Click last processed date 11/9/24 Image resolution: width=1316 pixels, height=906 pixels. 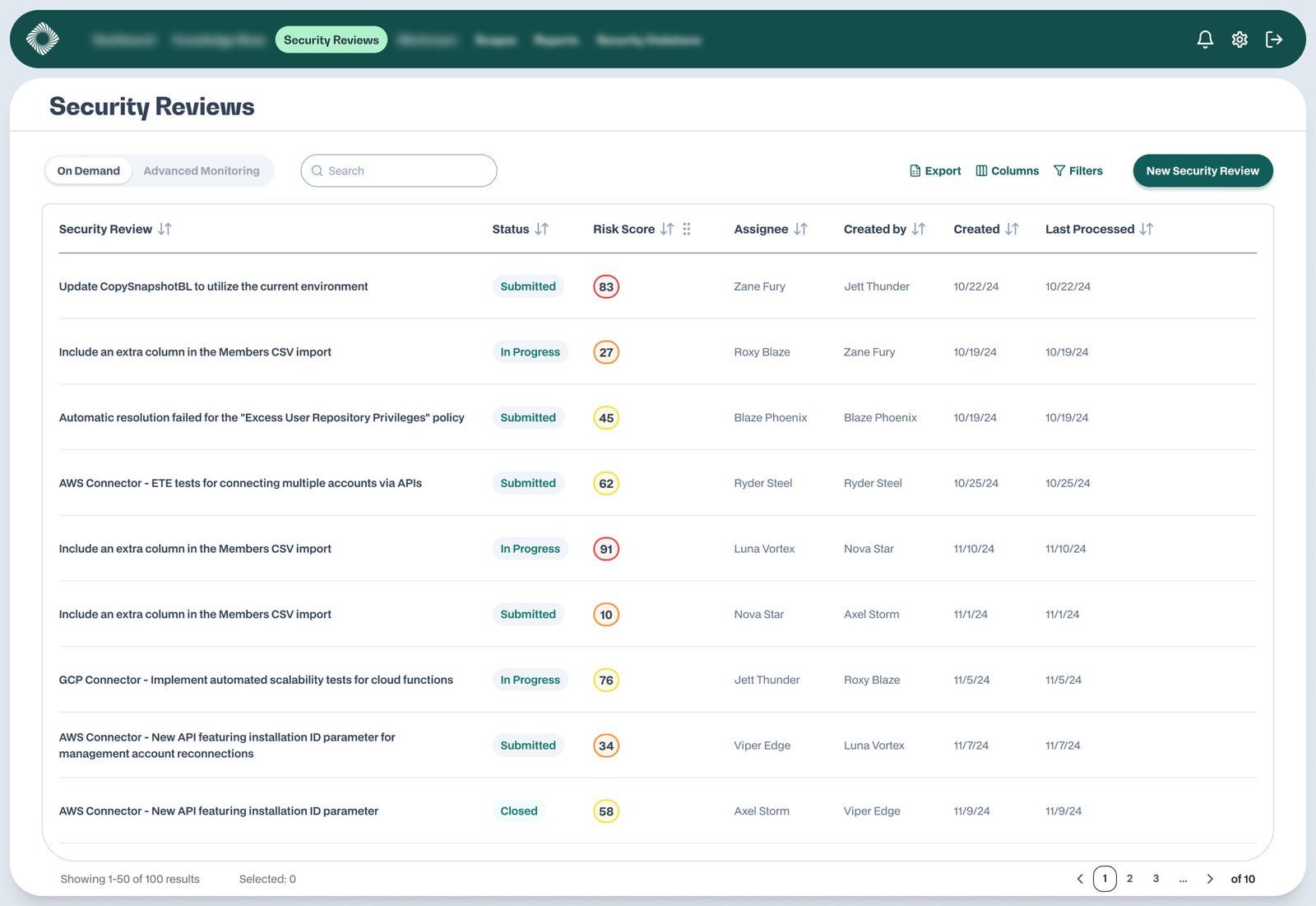coord(1063,811)
